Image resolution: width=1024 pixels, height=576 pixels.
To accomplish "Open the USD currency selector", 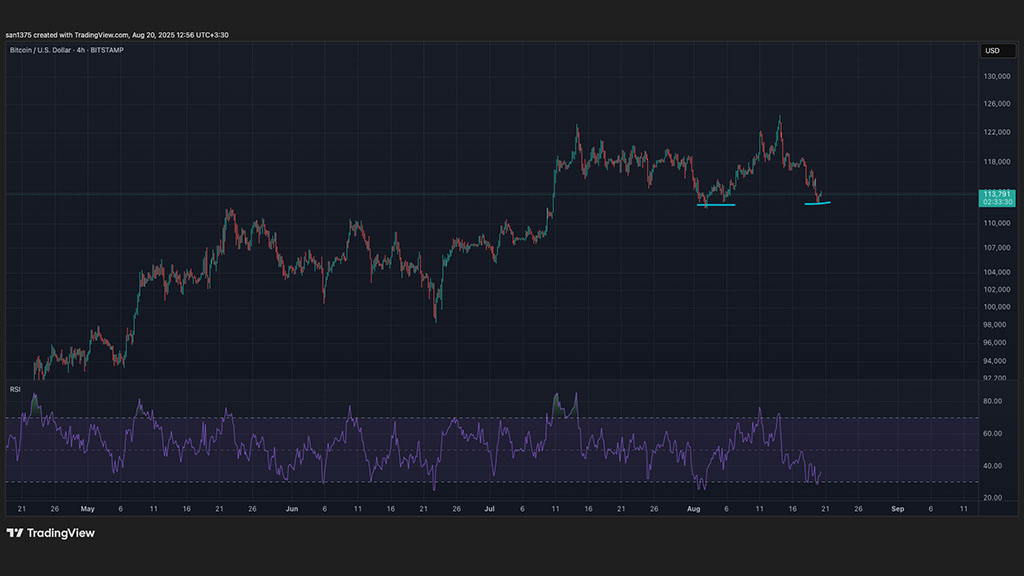I will pos(997,51).
